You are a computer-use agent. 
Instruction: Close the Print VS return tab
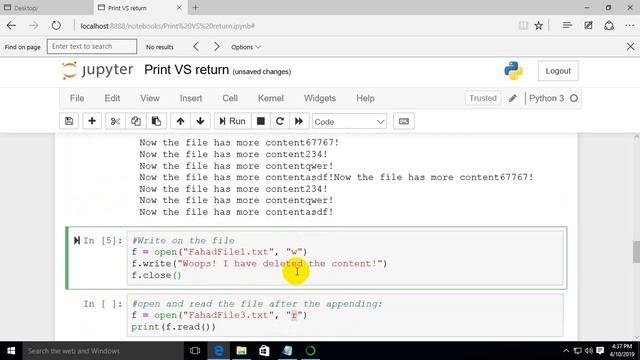pos(179,8)
